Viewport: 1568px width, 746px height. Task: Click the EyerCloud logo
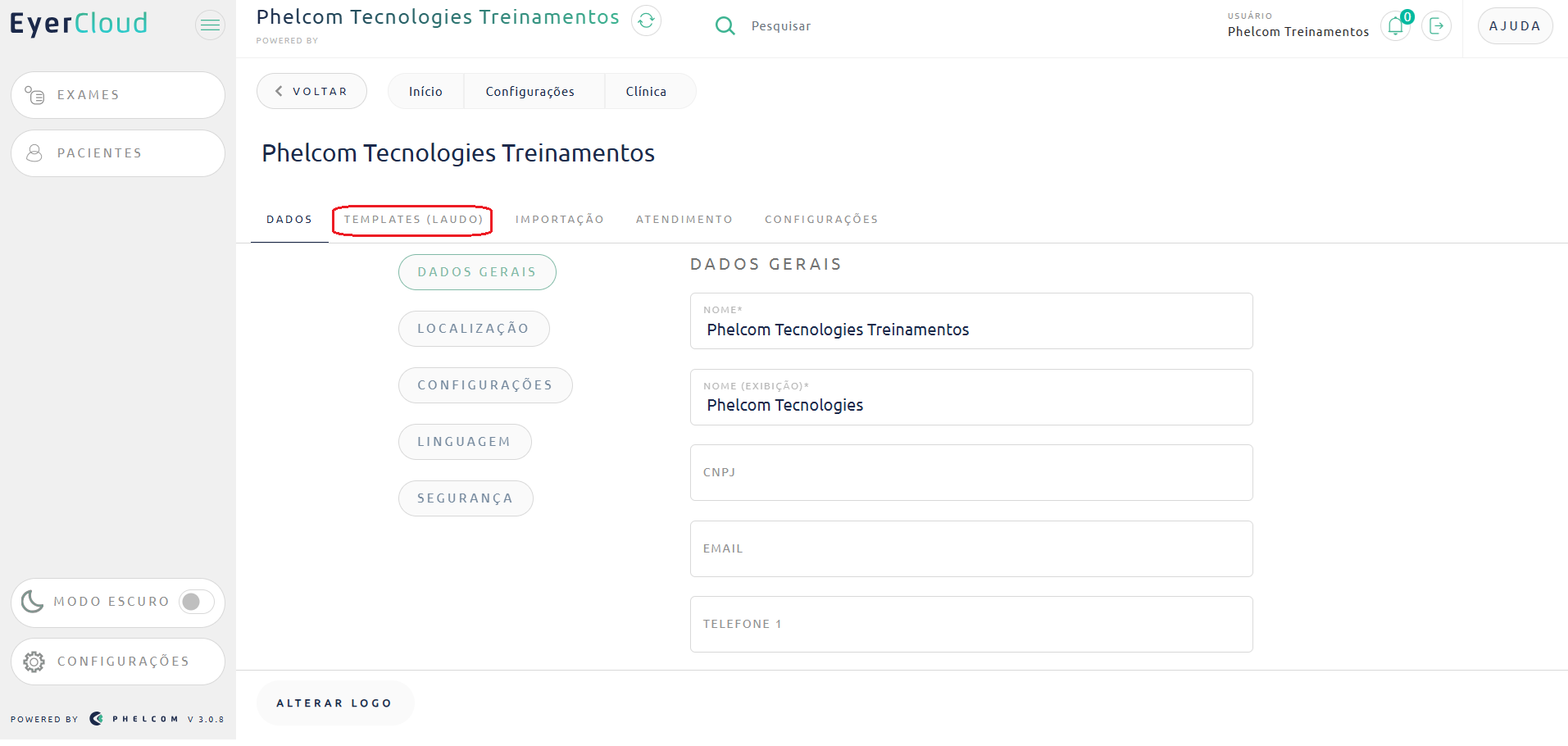click(x=79, y=24)
